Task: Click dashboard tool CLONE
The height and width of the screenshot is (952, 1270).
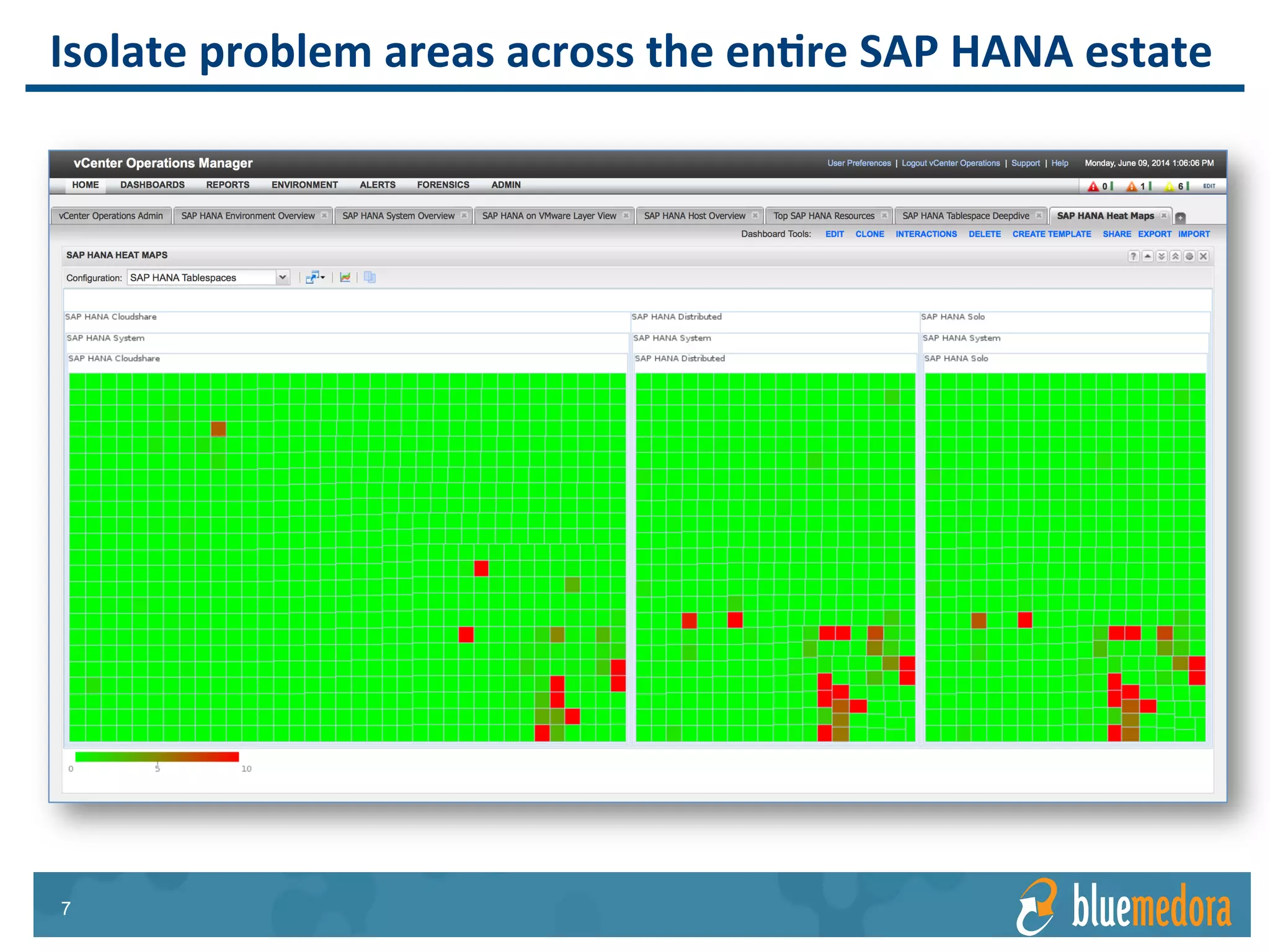Action: pos(870,234)
